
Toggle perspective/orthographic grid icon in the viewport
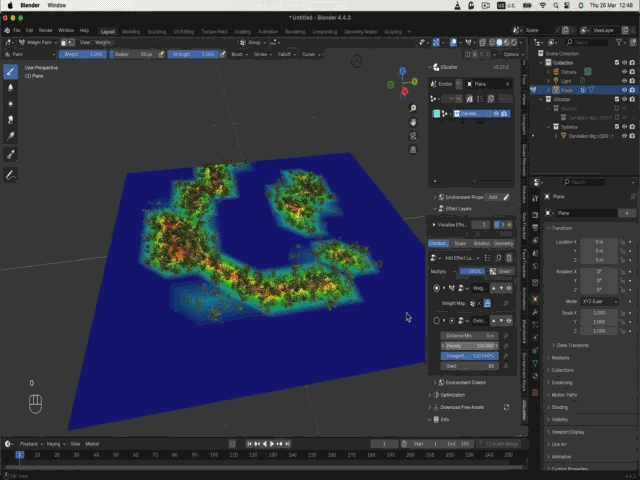(413, 149)
